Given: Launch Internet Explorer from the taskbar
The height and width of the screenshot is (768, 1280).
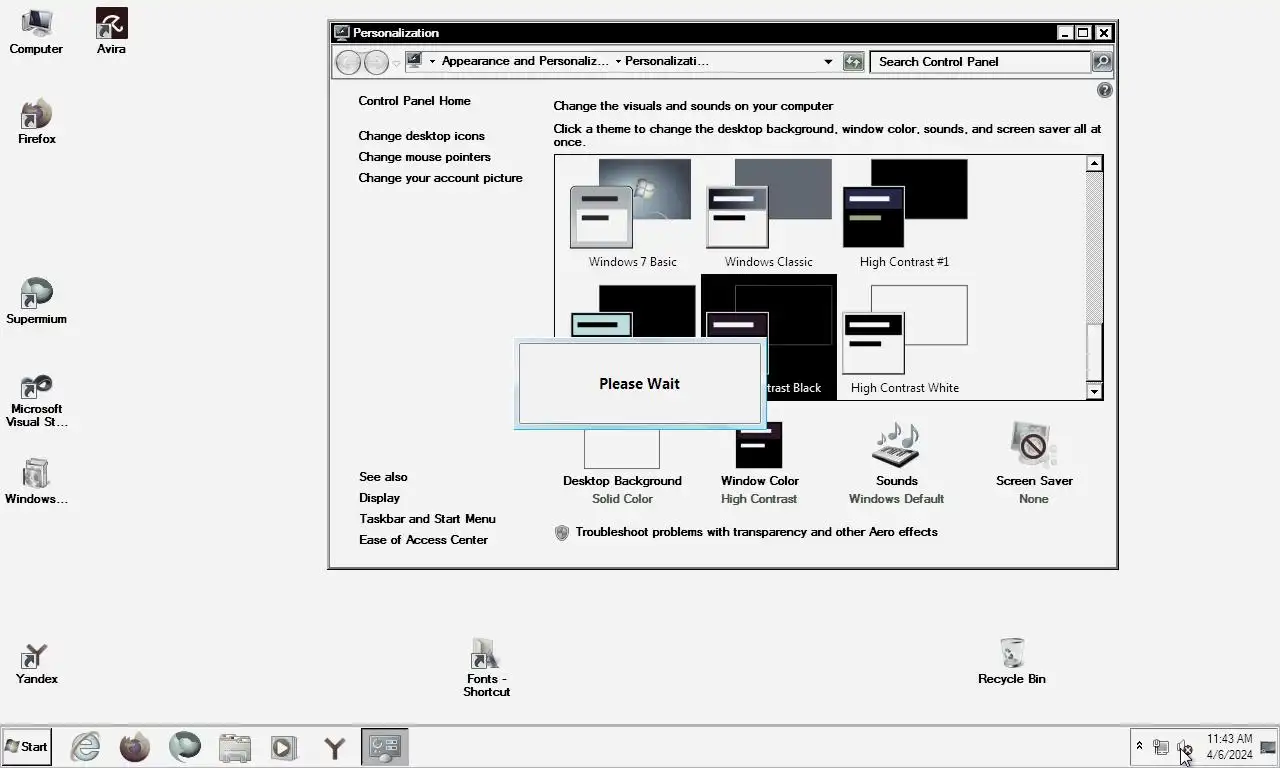Looking at the screenshot, I should (85, 746).
